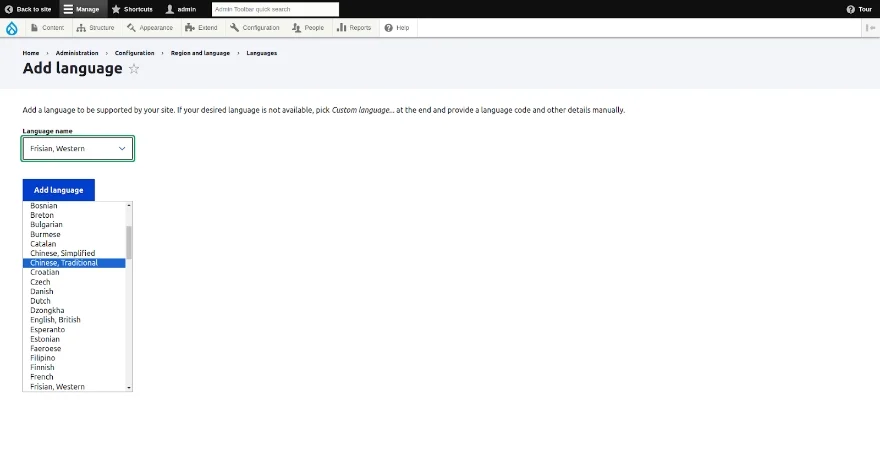Focus the Admin Toolbar quick search field

tap(275, 9)
